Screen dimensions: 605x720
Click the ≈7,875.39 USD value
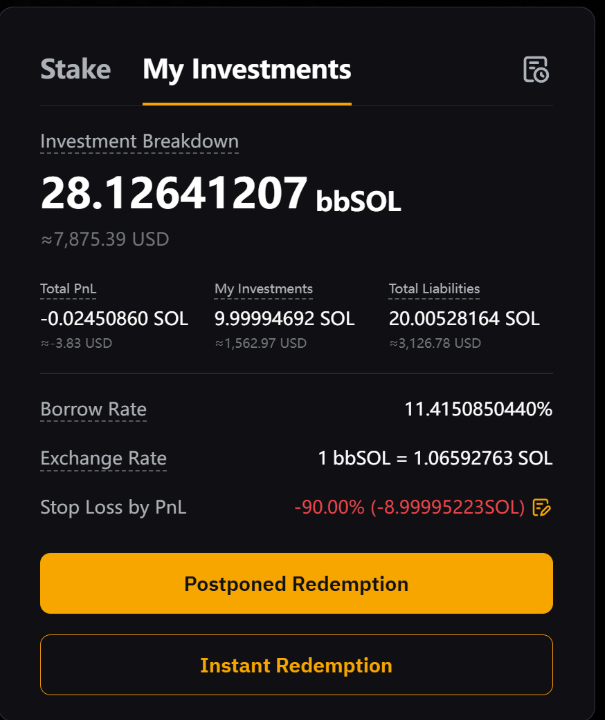pos(104,240)
